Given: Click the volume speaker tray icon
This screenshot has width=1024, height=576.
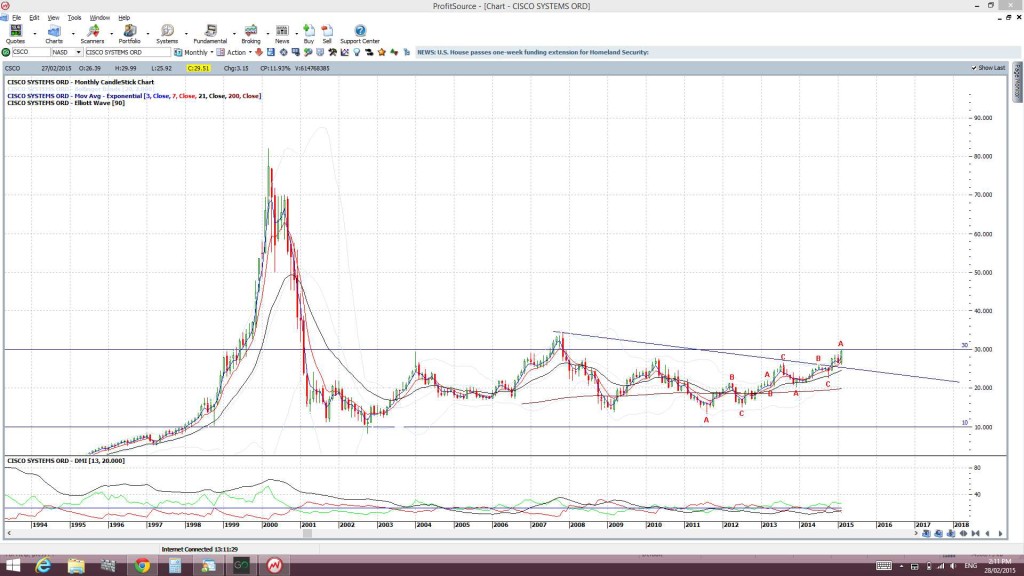Looking at the screenshot, I should click(953, 566).
